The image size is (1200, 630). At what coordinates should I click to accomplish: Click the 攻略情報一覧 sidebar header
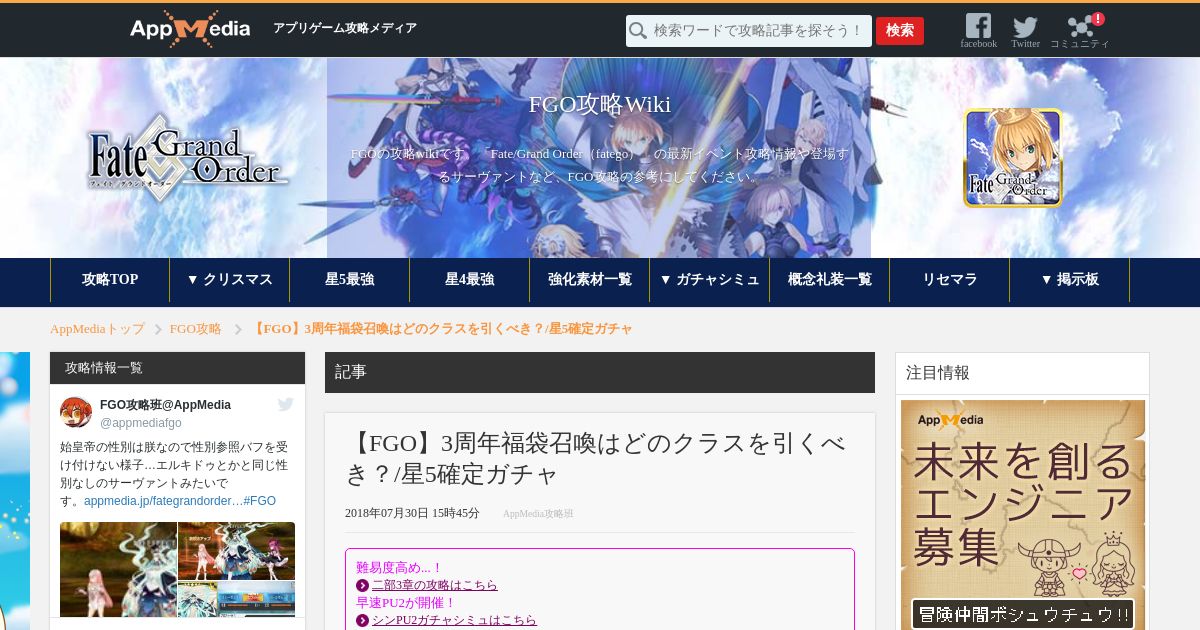click(177, 368)
